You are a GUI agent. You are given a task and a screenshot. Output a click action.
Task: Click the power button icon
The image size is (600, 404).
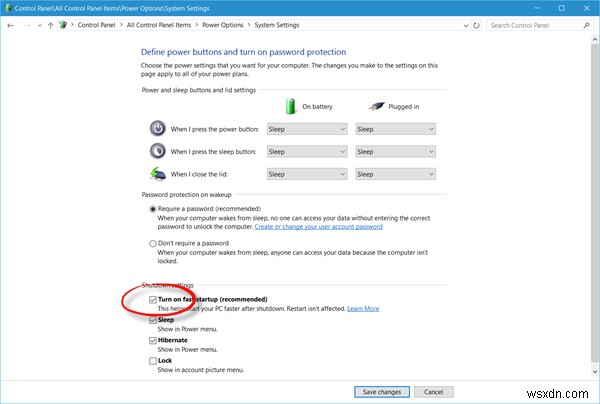158,129
